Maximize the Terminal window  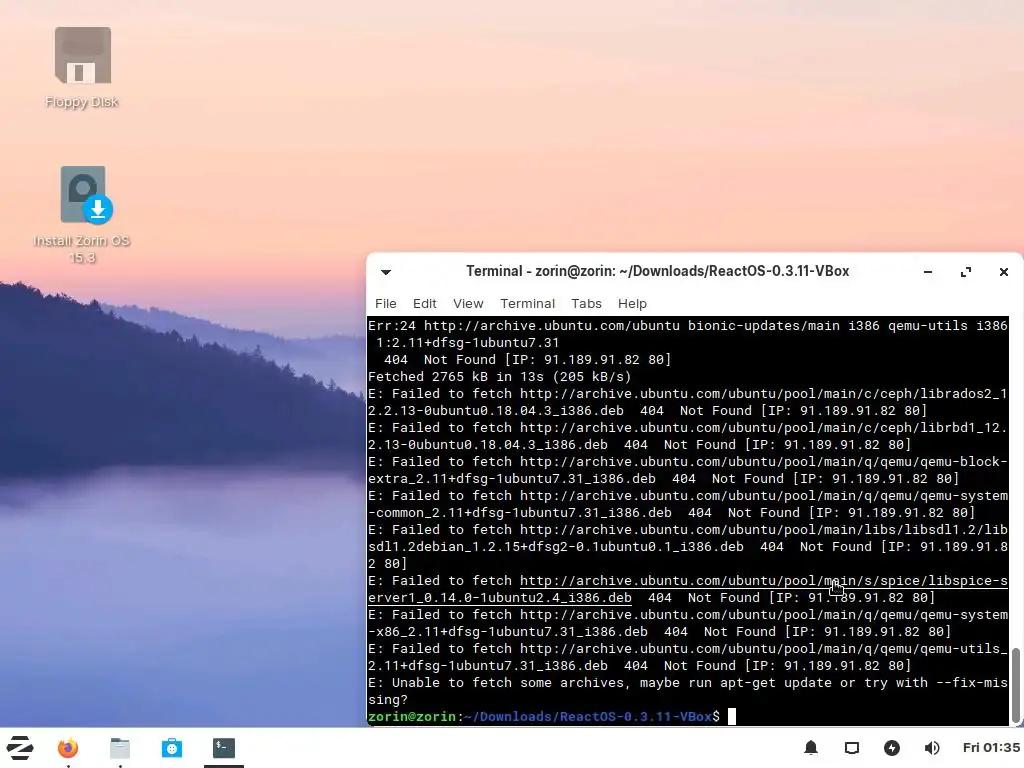pos(966,272)
